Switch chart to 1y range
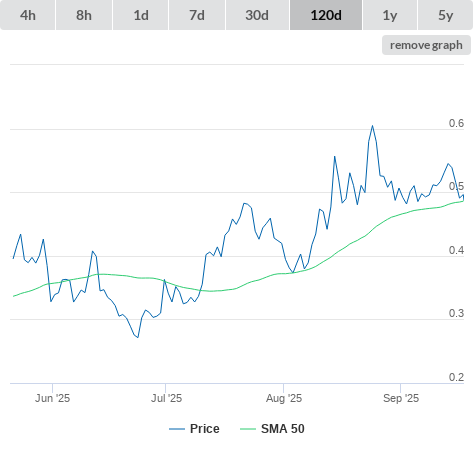The width and height of the screenshot is (474, 455). coord(390,15)
